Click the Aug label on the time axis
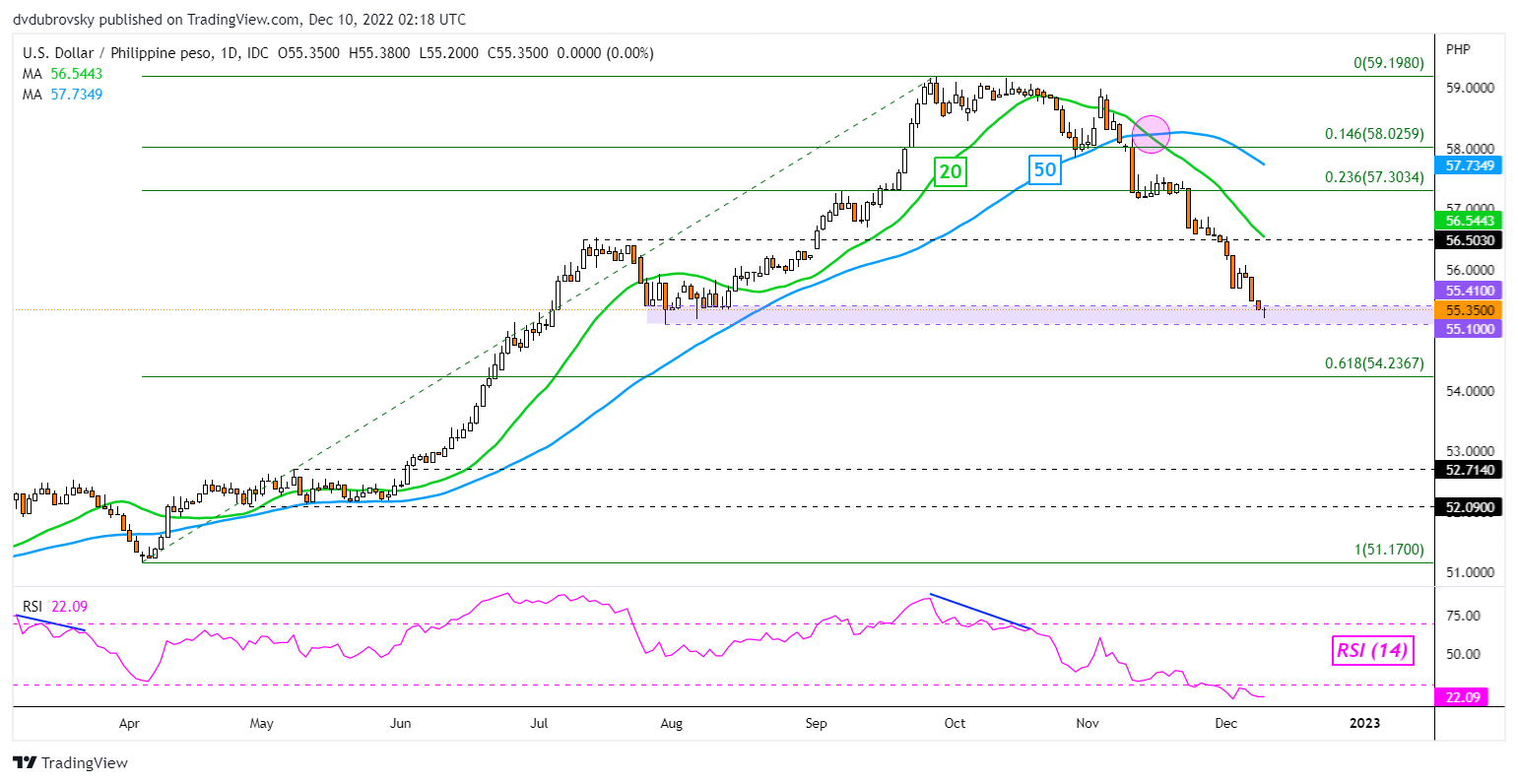The height and width of the screenshot is (784, 1518). tap(671, 724)
